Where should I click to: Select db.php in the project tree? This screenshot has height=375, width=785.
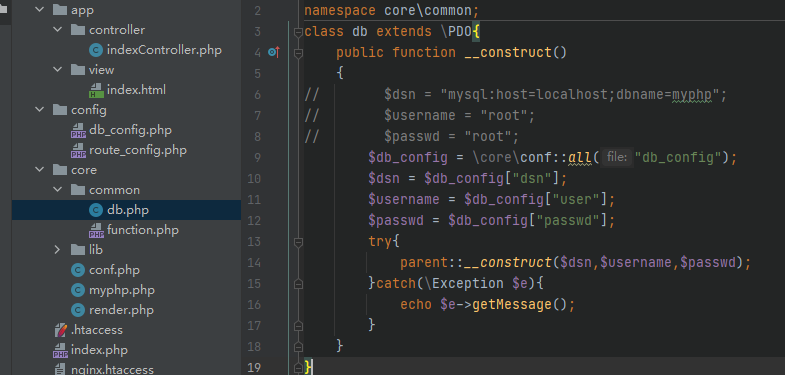(x=128, y=210)
